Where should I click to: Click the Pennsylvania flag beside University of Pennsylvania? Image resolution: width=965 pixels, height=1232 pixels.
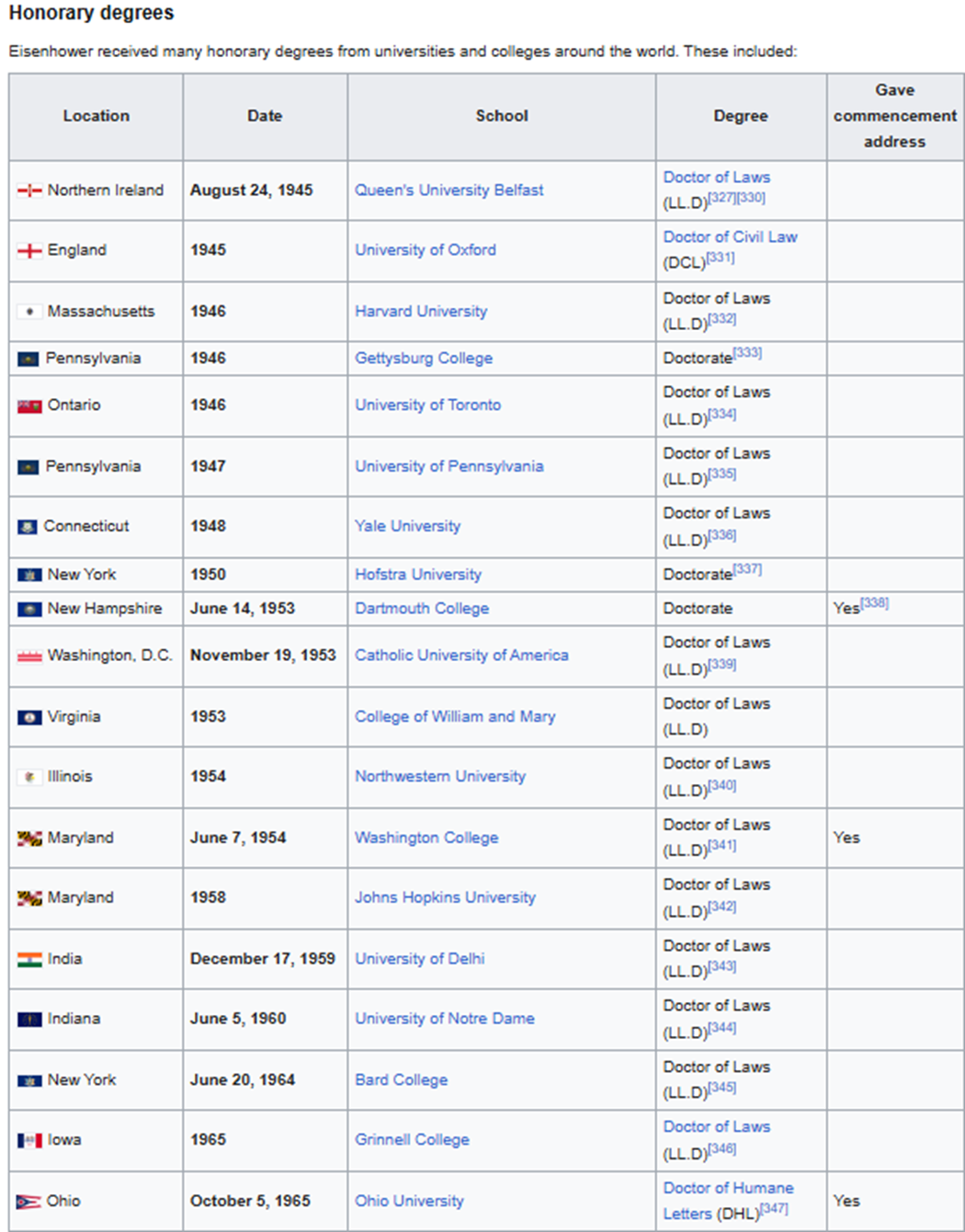(x=28, y=467)
